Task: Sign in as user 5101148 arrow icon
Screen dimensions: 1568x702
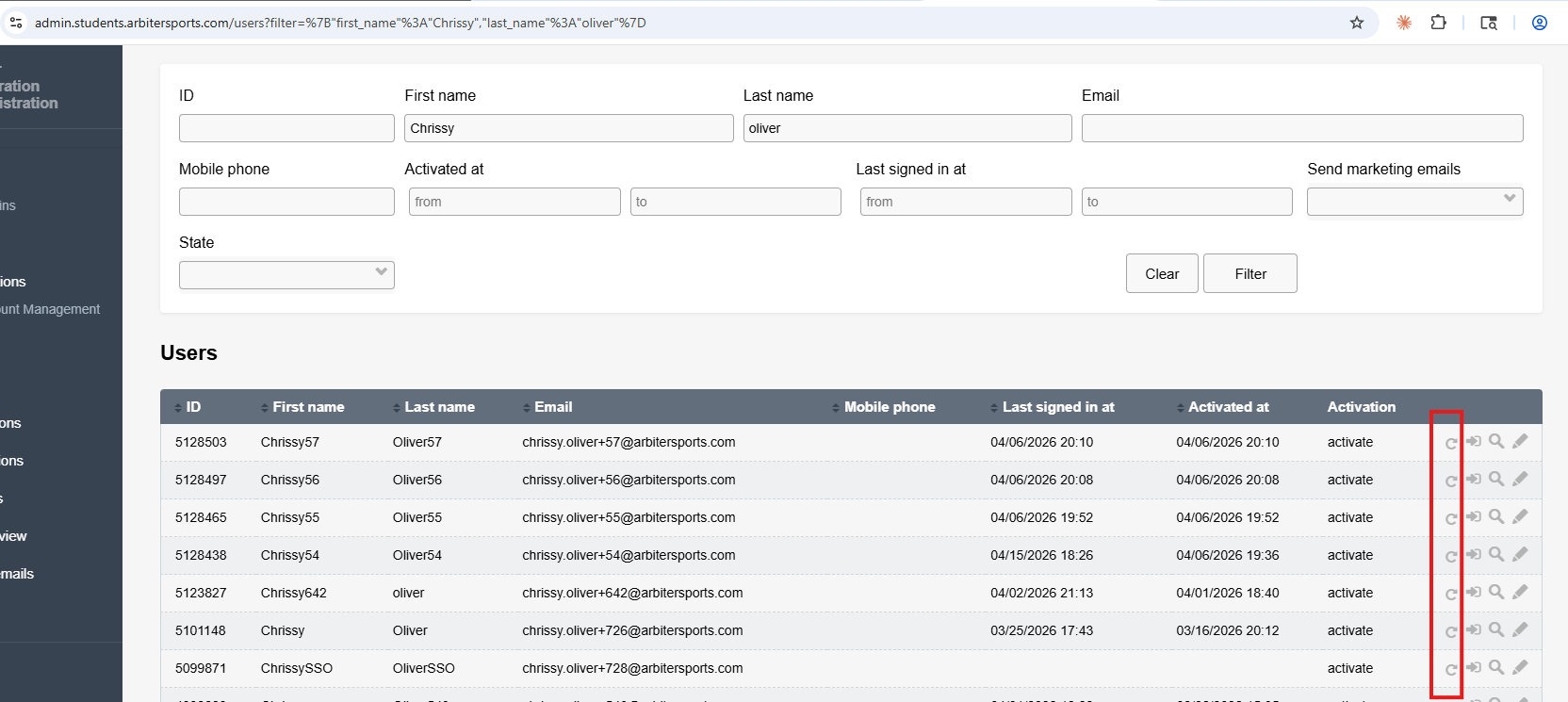Action: pyautogui.click(x=1474, y=629)
